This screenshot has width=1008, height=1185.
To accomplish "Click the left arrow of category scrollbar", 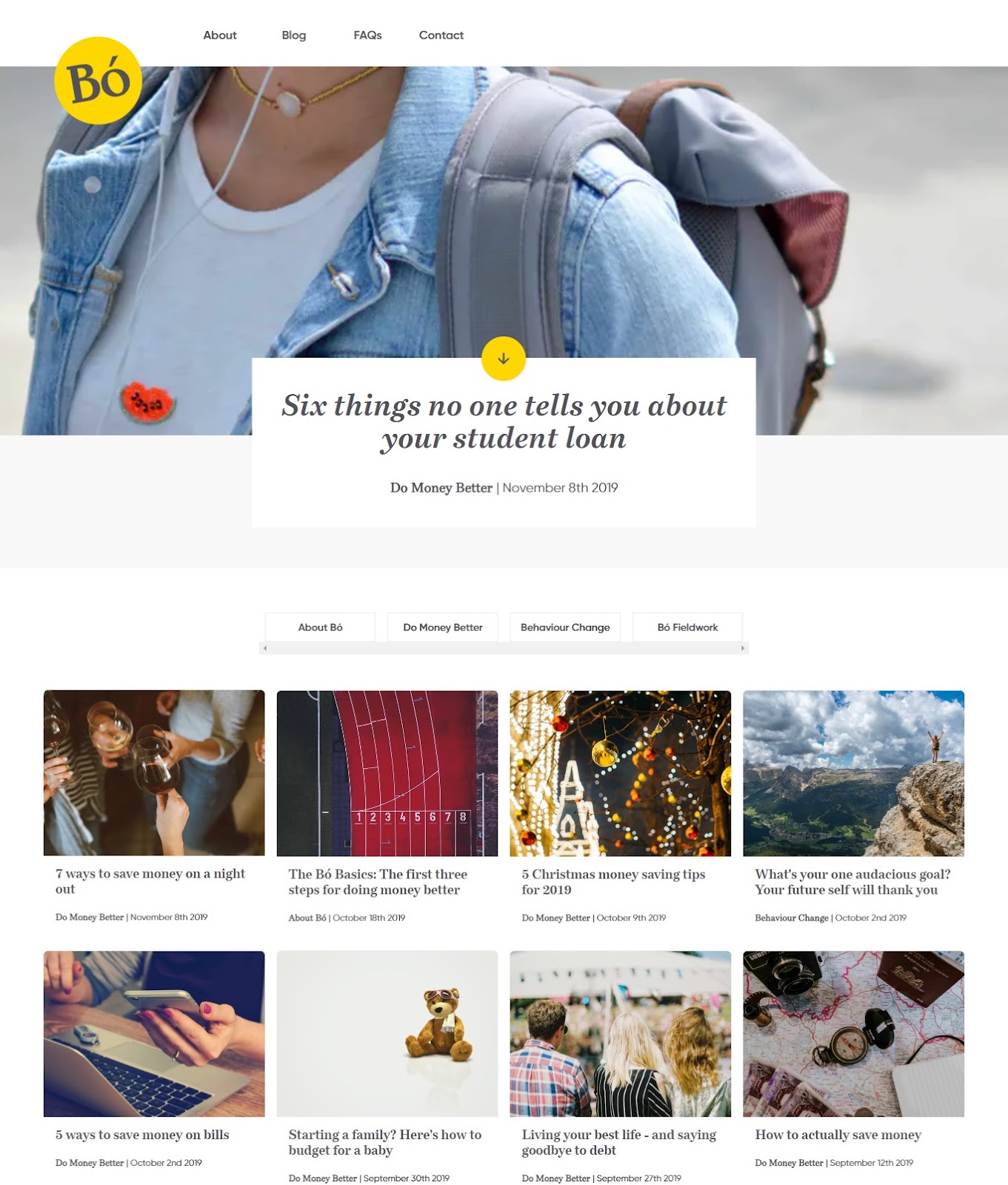I will [x=265, y=648].
